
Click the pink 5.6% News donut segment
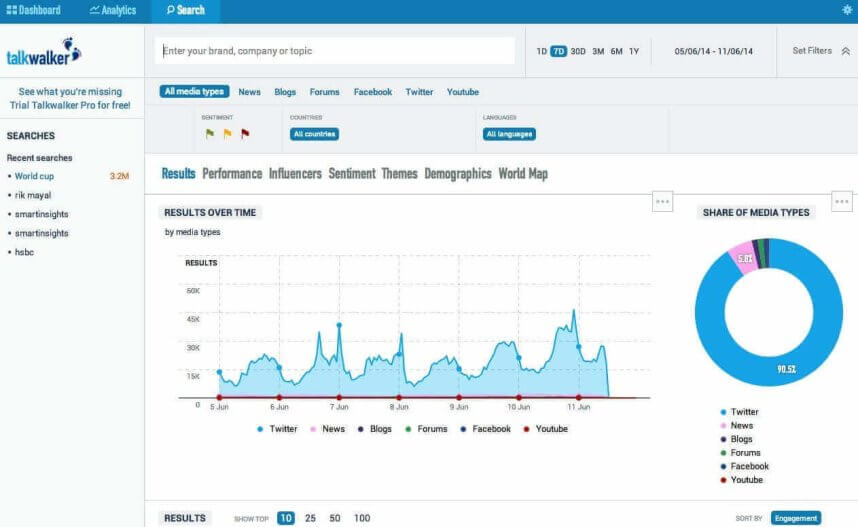point(744,258)
